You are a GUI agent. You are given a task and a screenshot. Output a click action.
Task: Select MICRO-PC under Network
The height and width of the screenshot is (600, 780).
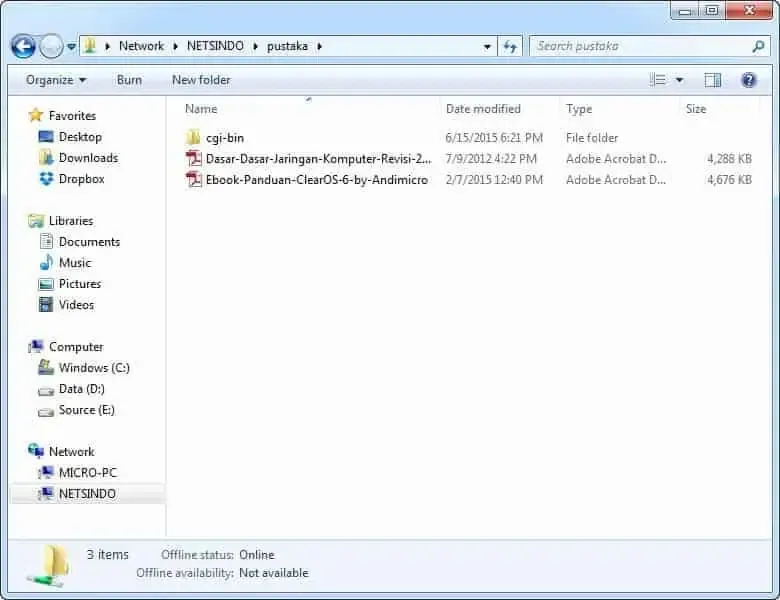coord(87,473)
